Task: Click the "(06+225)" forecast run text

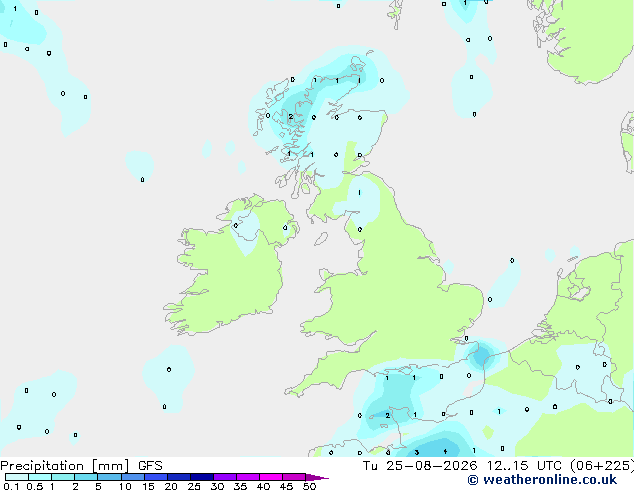Action: click(602, 466)
